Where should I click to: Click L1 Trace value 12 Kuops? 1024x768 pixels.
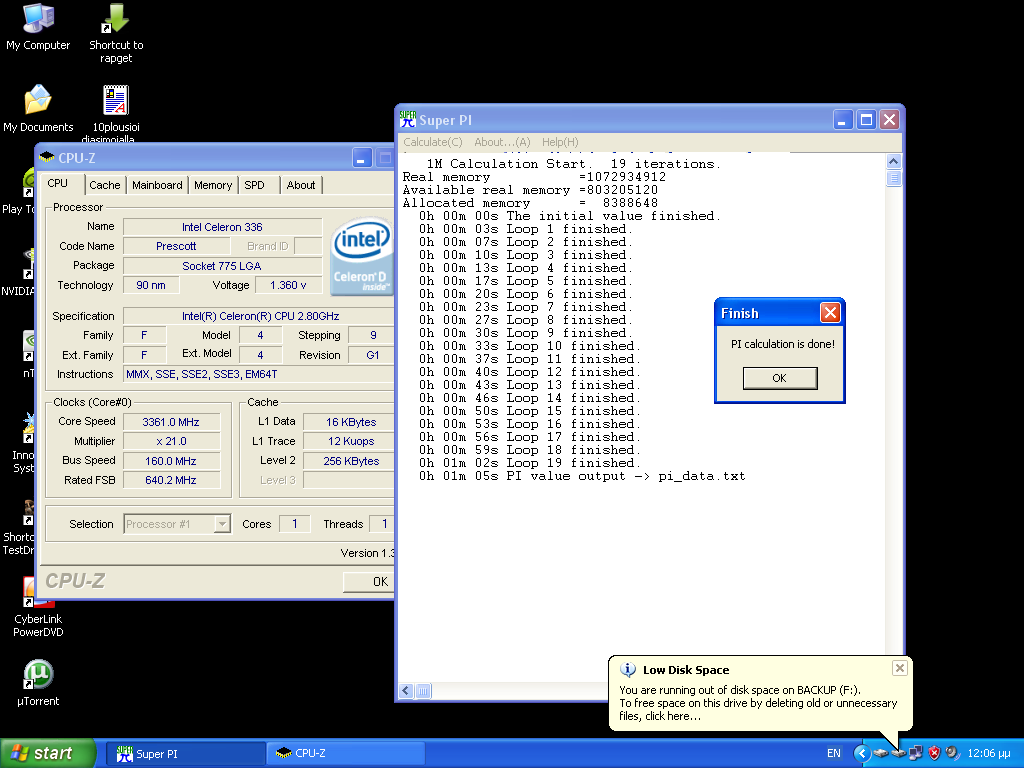click(351, 441)
